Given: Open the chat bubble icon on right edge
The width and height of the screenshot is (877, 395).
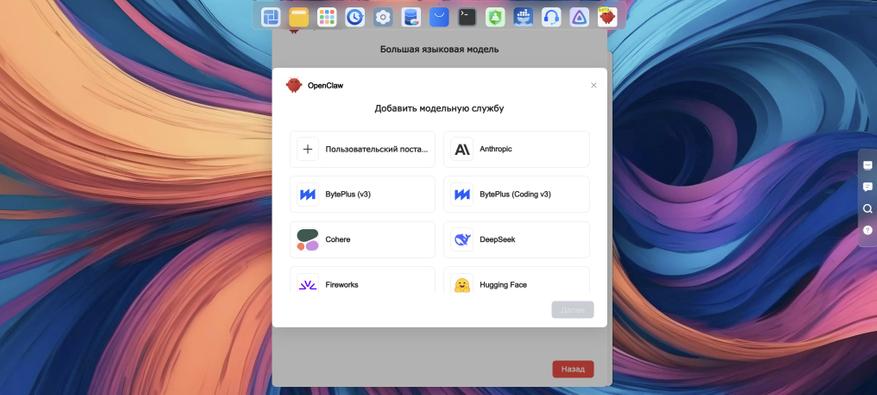Looking at the screenshot, I should tap(867, 187).
